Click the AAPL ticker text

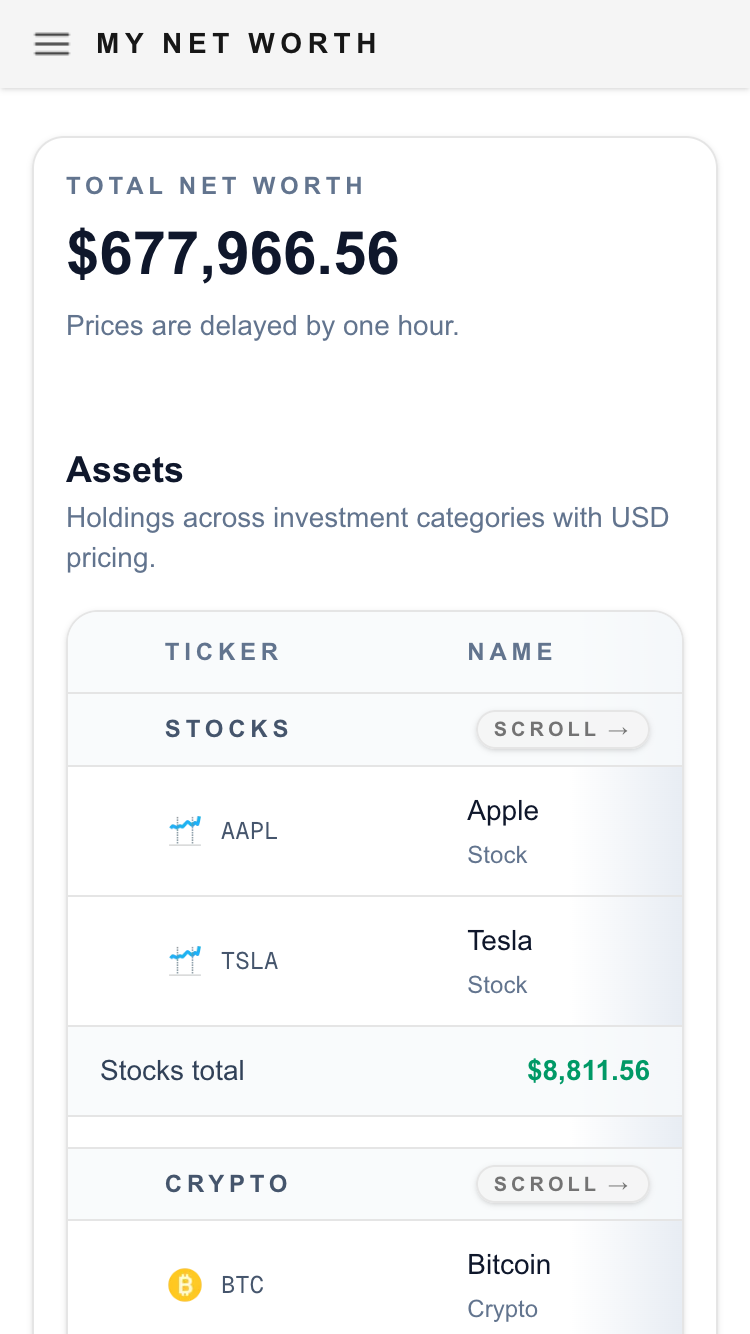click(249, 831)
